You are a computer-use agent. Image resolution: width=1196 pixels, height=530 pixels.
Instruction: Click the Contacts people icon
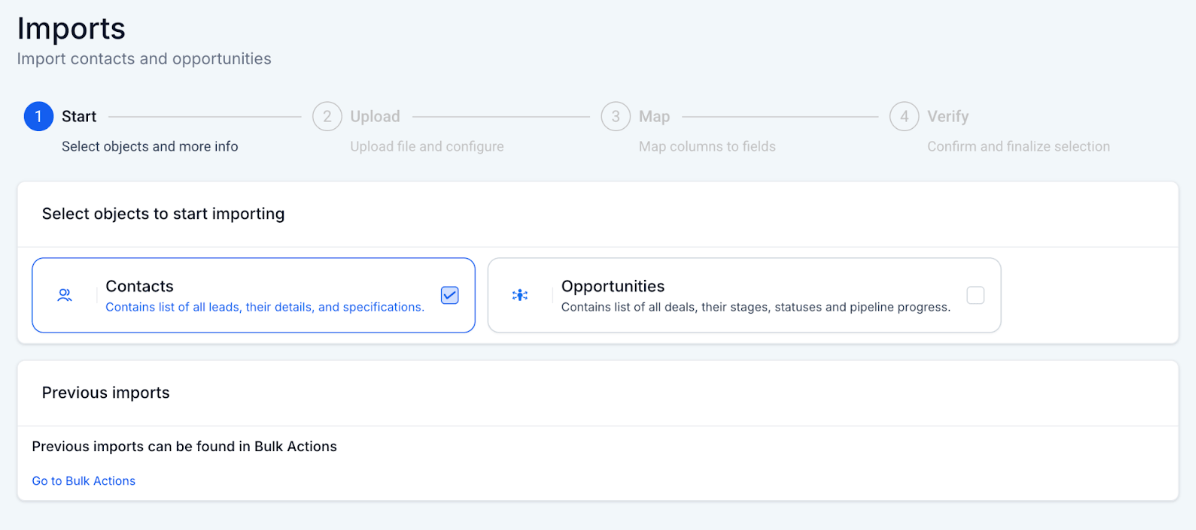pyautogui.click(x=65, y=295)
